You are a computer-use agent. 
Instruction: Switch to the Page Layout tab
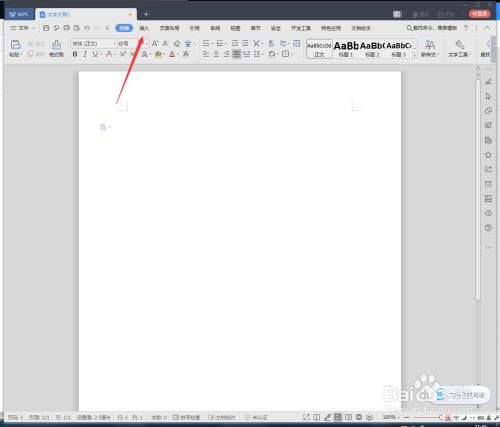[169, 28]
